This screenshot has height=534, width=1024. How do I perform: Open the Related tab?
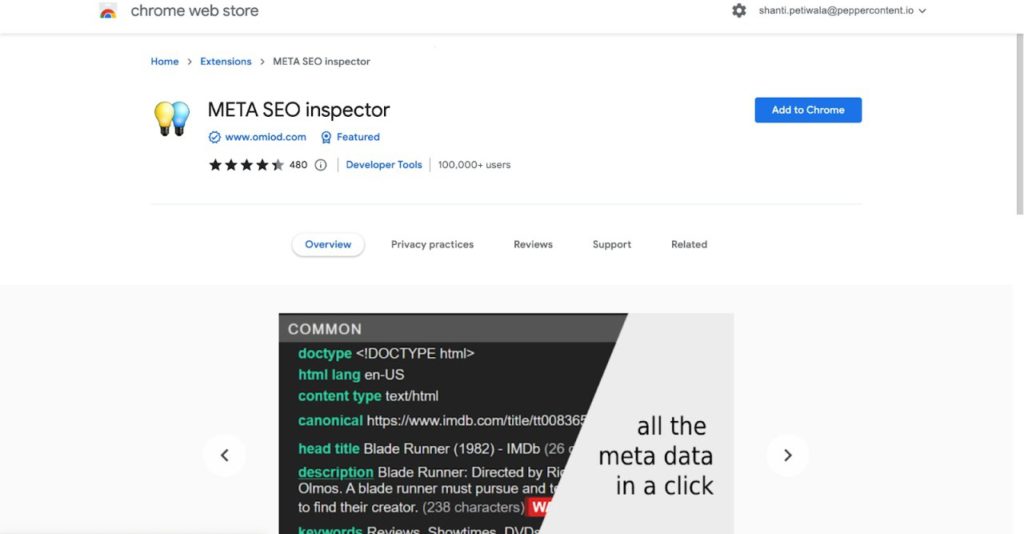689,244
